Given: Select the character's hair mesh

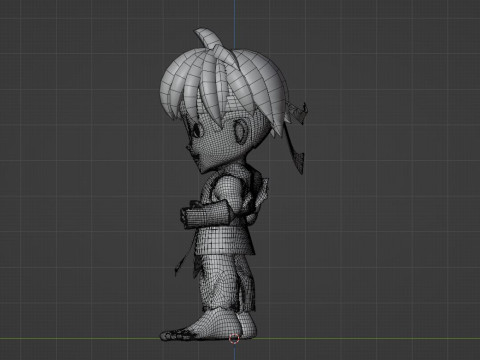Looking at the screenshot, I should click(x=224, y=90).
